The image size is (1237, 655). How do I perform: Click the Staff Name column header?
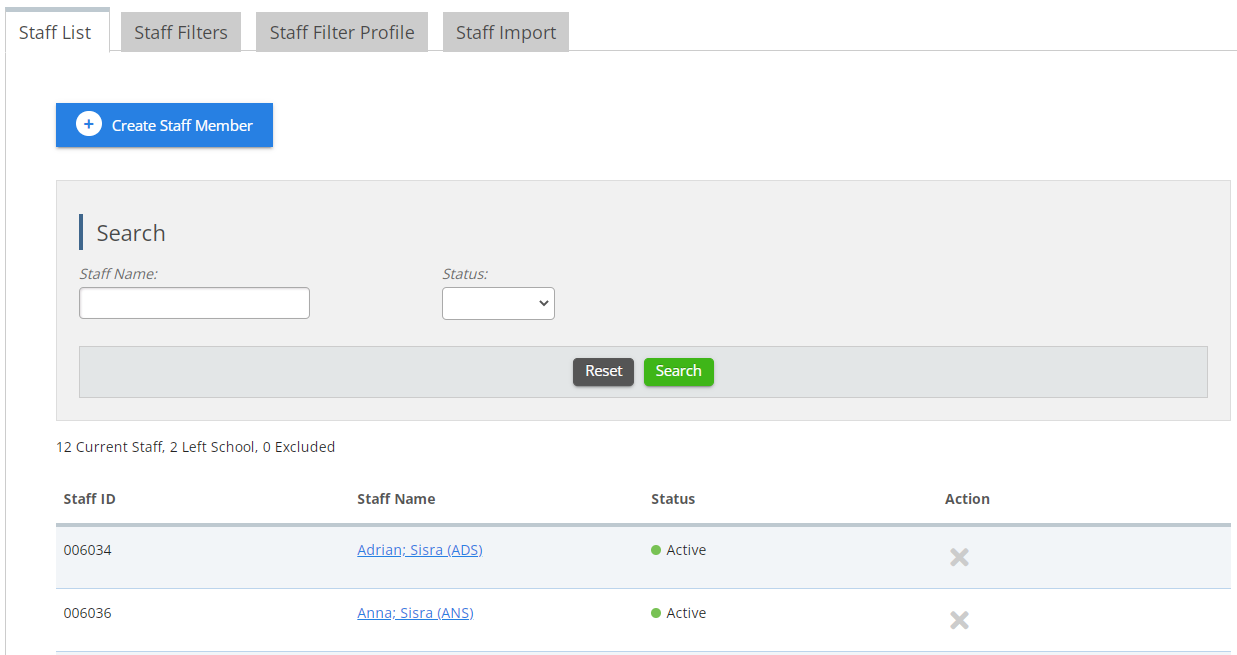[x=396, y=499]
